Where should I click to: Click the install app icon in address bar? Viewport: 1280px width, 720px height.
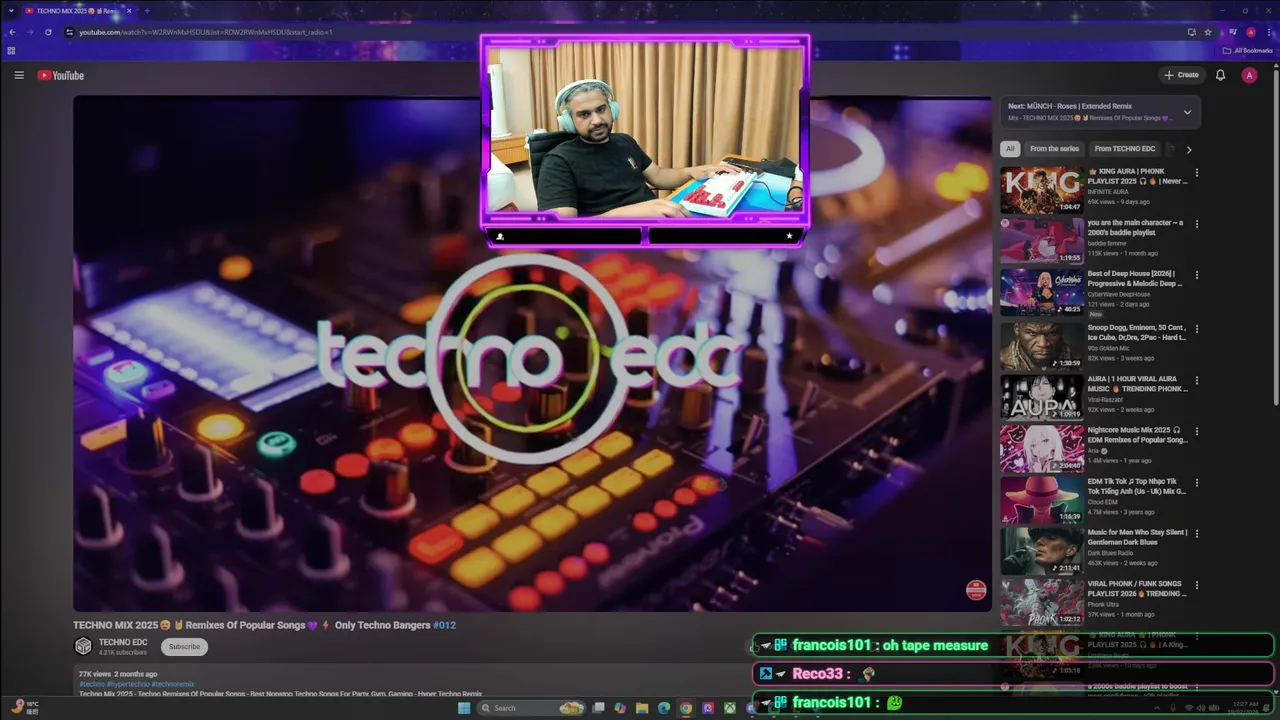[x=1191, y=32]
